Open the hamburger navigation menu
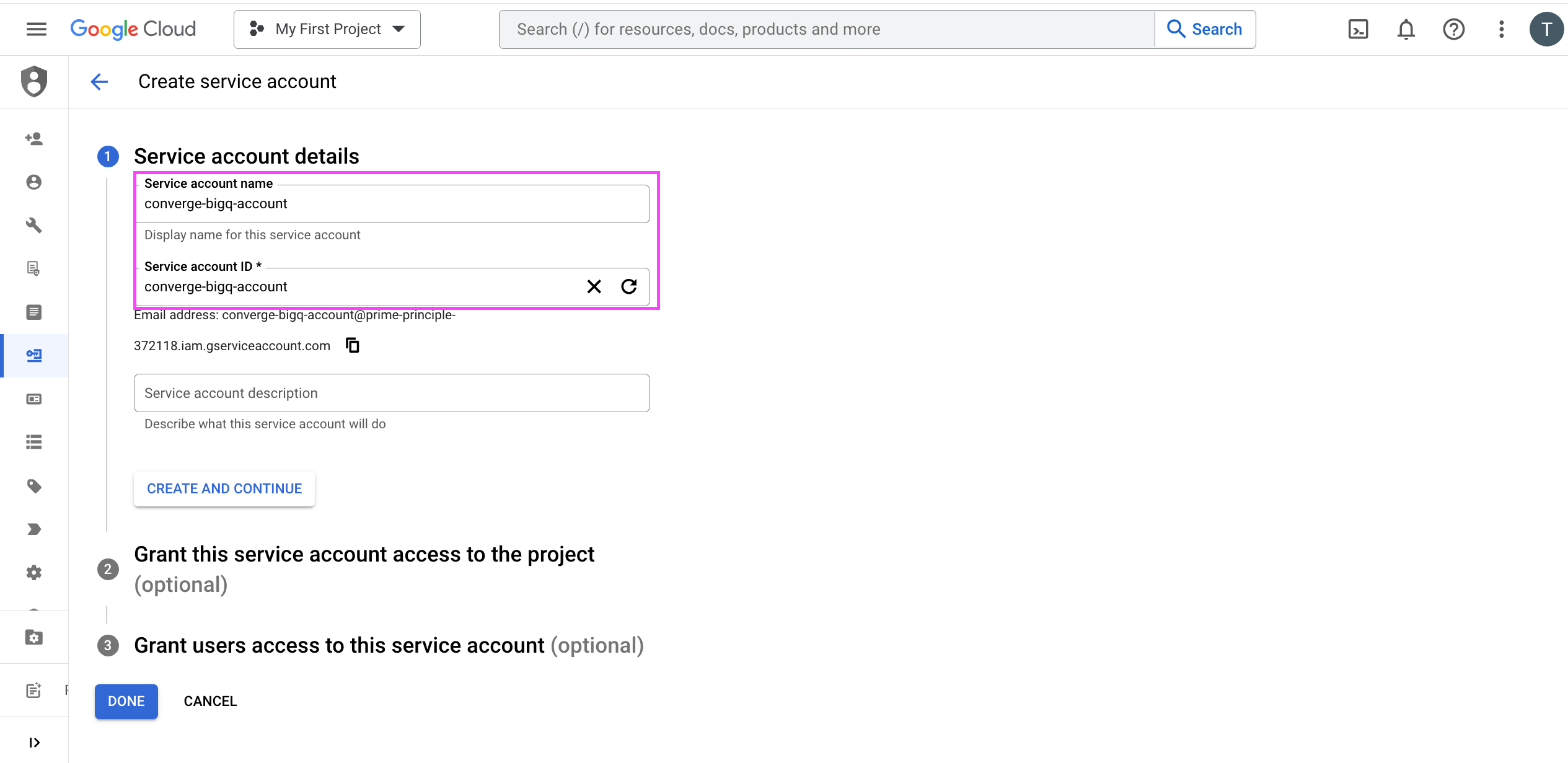The image size is (1568, 763). tap(37, 29)
